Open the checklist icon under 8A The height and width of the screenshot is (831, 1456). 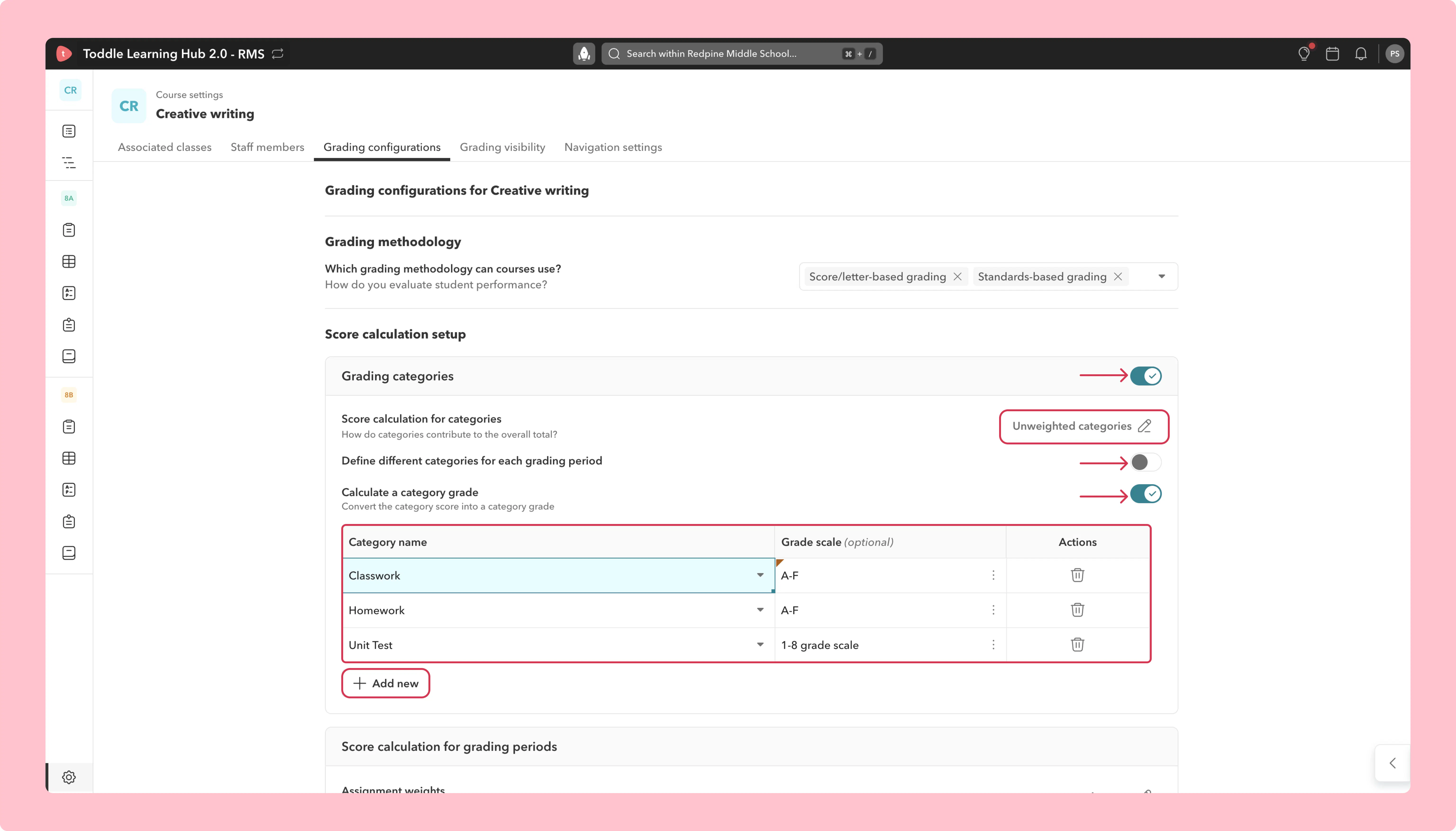pos(69,293)
